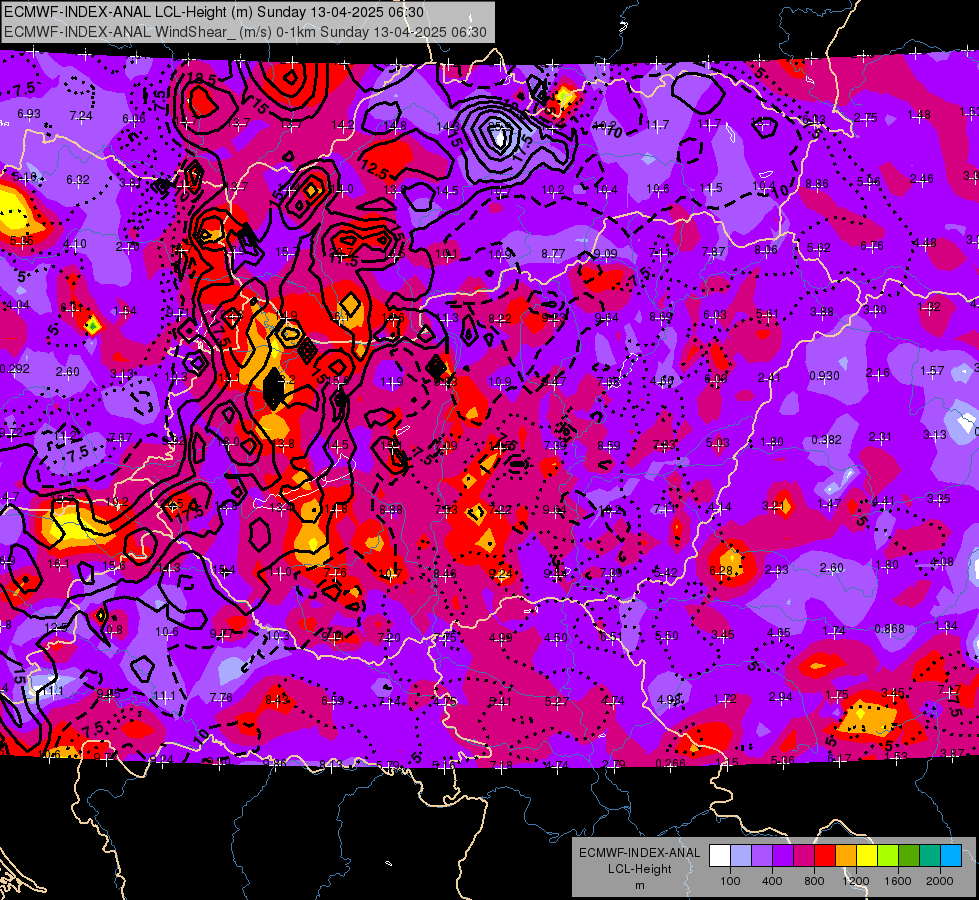979x900 pixels.
Task: Click the orange legend swatch
Action: (x=846, y=856)
